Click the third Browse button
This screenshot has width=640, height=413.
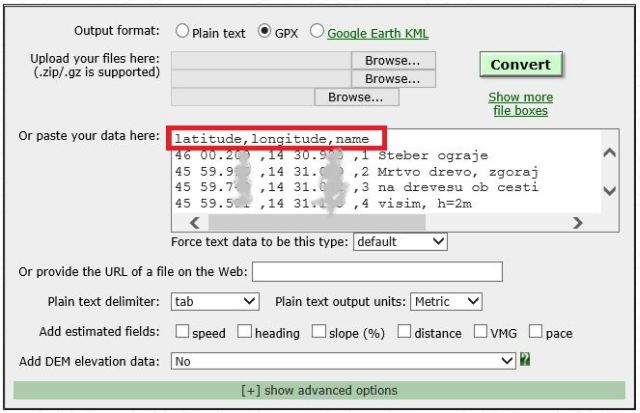tap(356, 97)
